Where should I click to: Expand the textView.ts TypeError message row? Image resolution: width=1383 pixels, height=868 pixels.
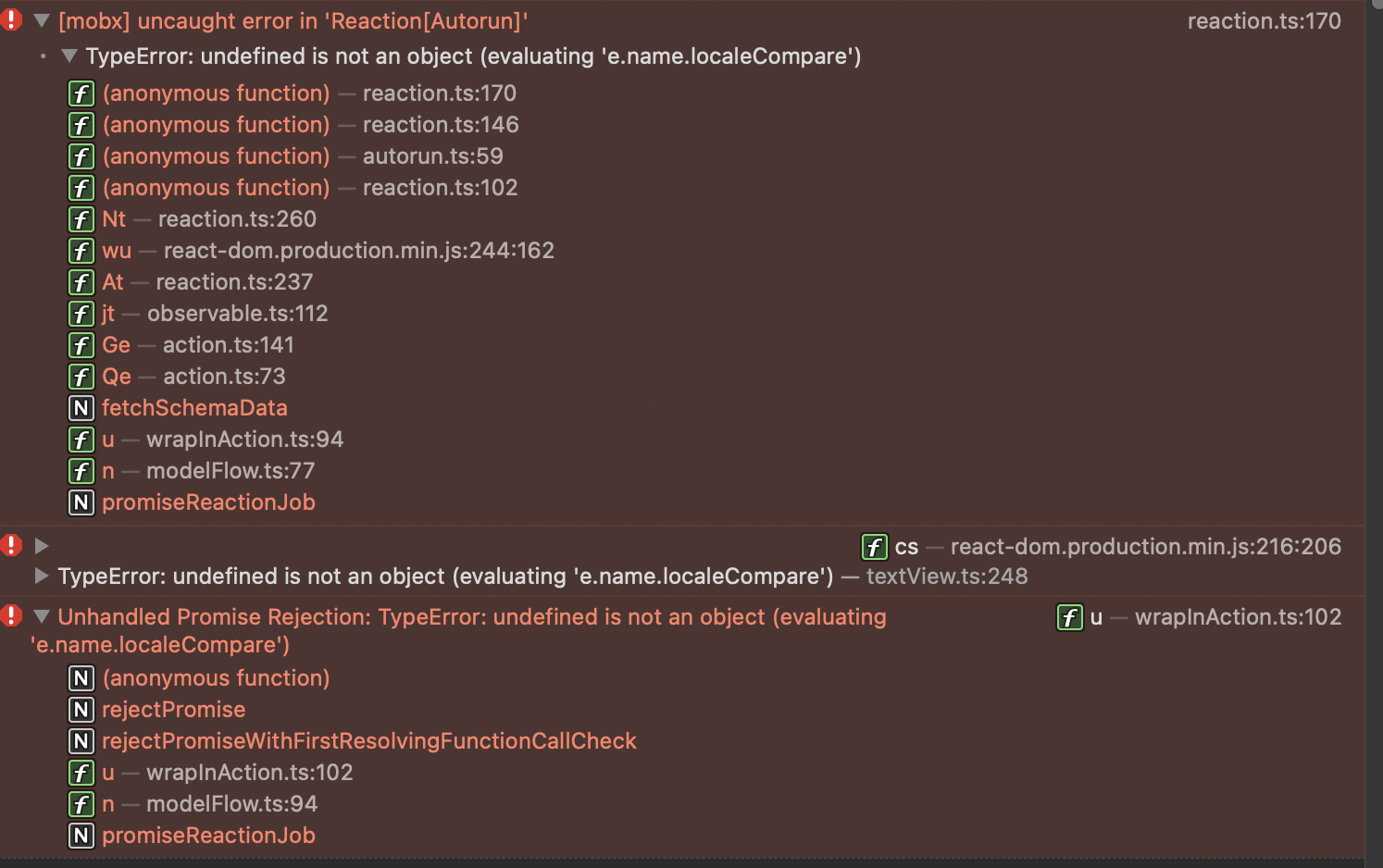(41, 577)
